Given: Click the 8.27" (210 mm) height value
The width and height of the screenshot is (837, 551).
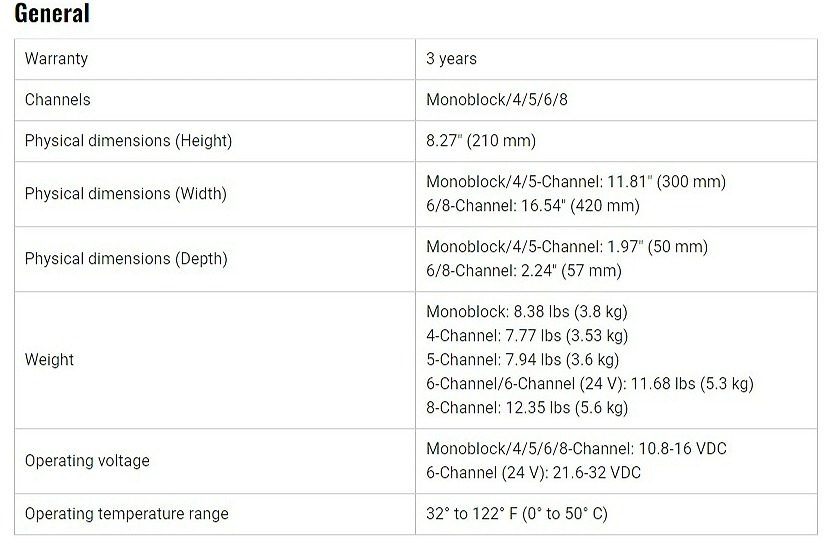Looking at the screenshot, I should point(481,141).
